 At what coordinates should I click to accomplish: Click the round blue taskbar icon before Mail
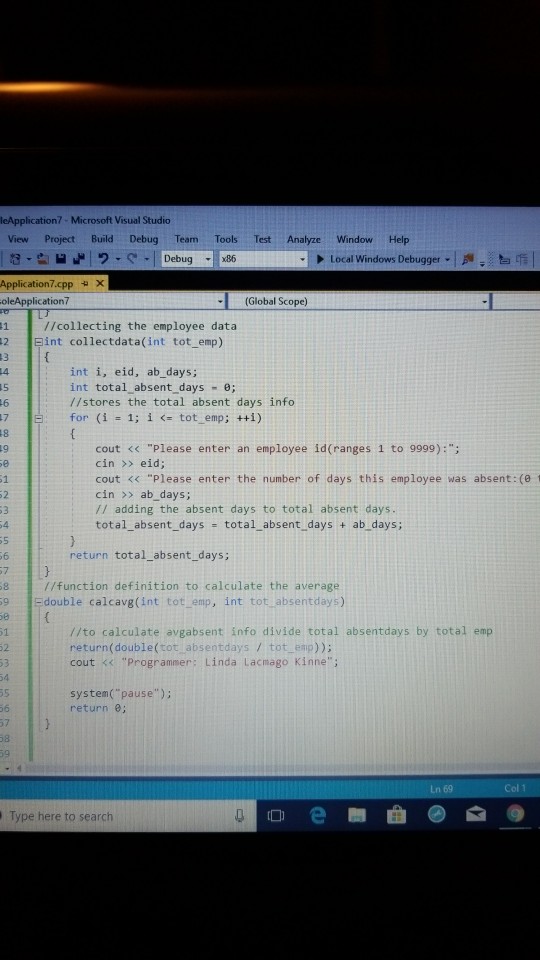(x=437, y=815)
